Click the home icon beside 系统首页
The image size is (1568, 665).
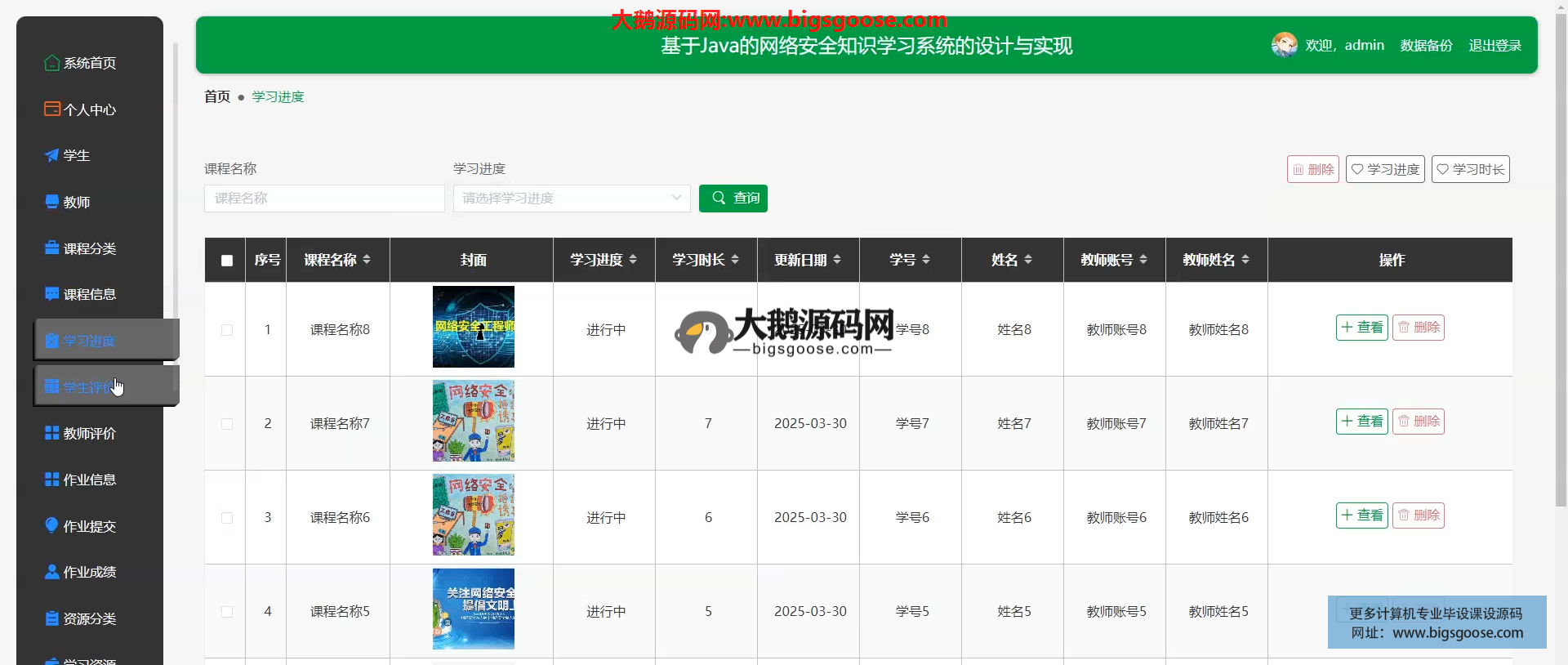coord(51,63)
